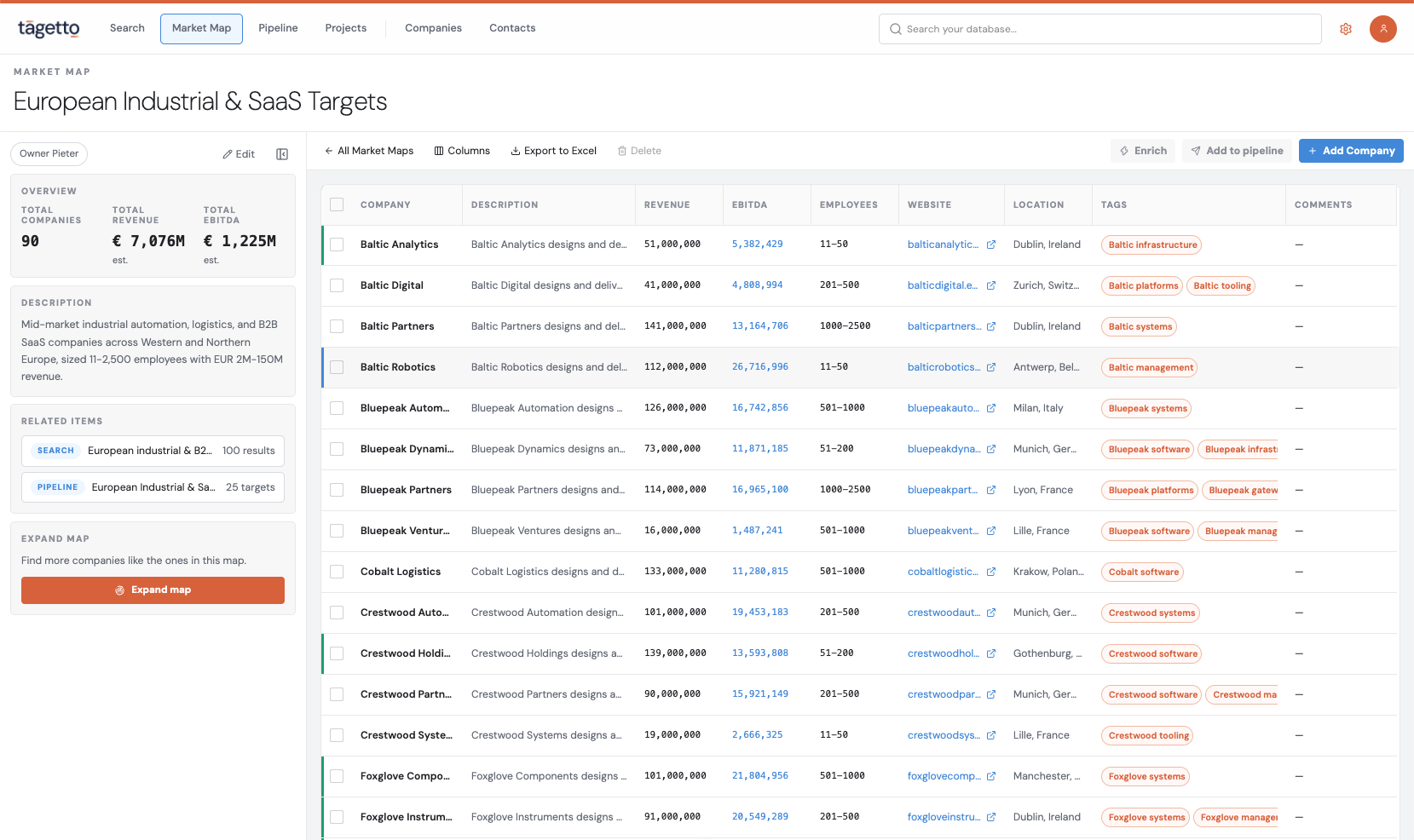Open the Contacts tab
1414x840 pixels.
coord(512,28)
